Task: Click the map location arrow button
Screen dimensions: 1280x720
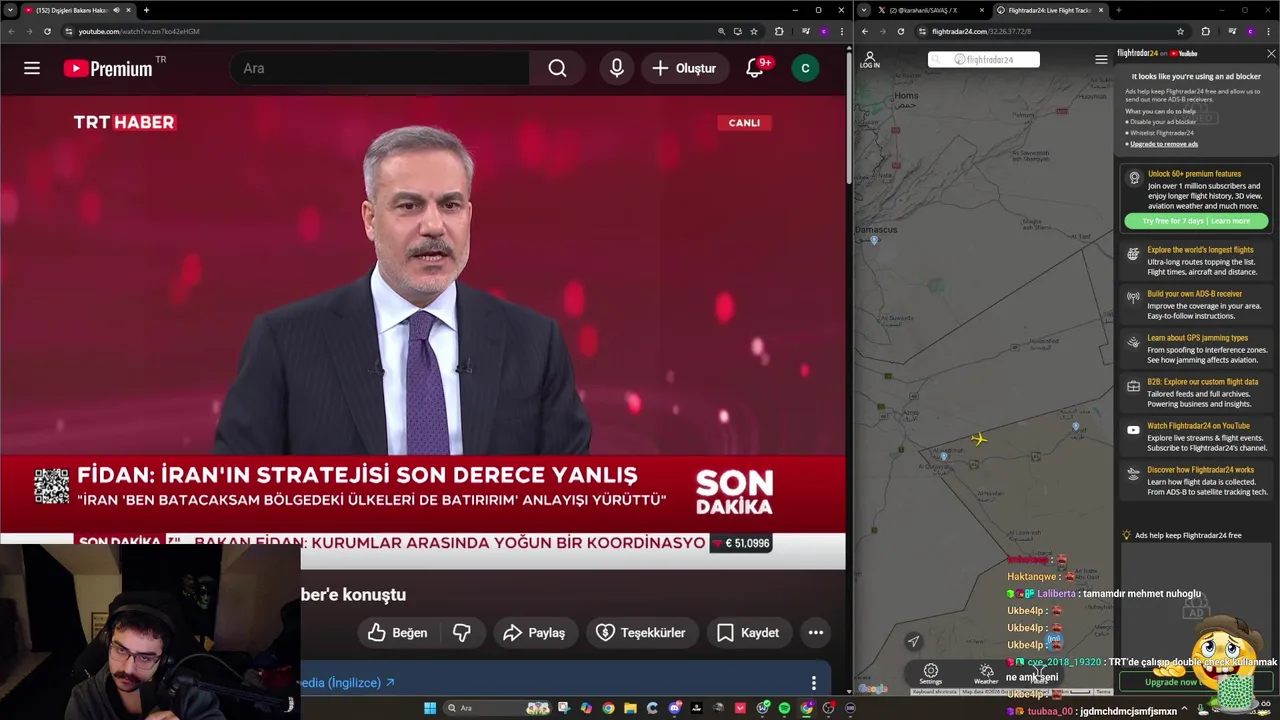Action: [x=913, y=642]
